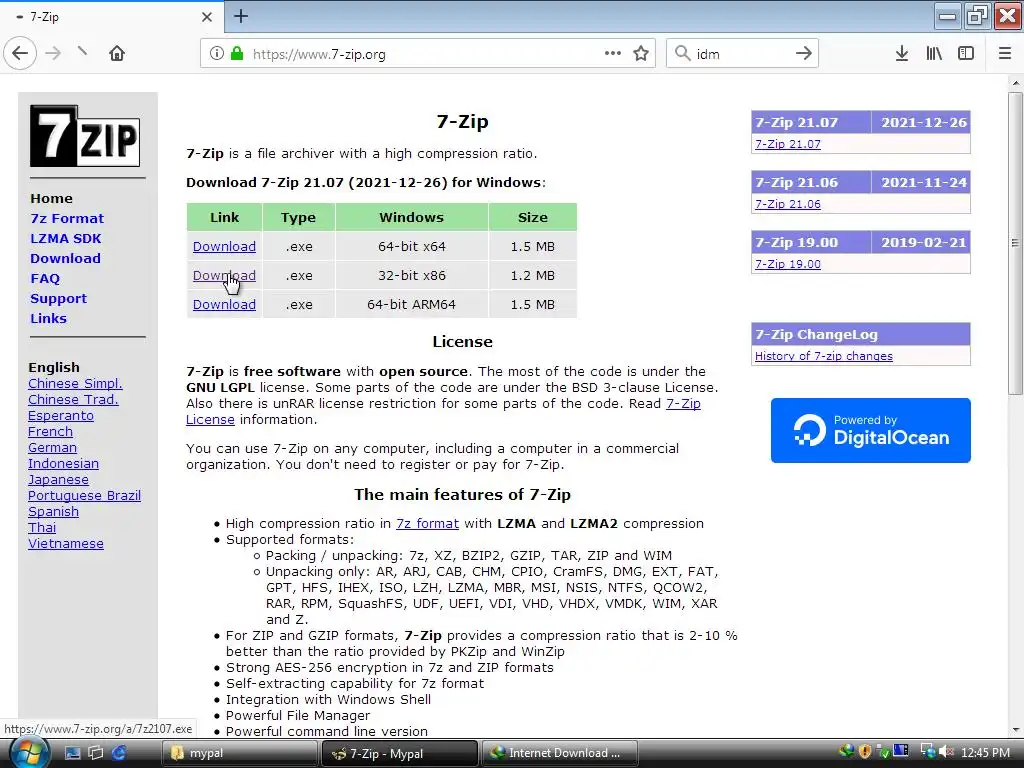This screenshot has height=768, width=1024.
Task: Switch language to French
Action: tap(50, 432)
